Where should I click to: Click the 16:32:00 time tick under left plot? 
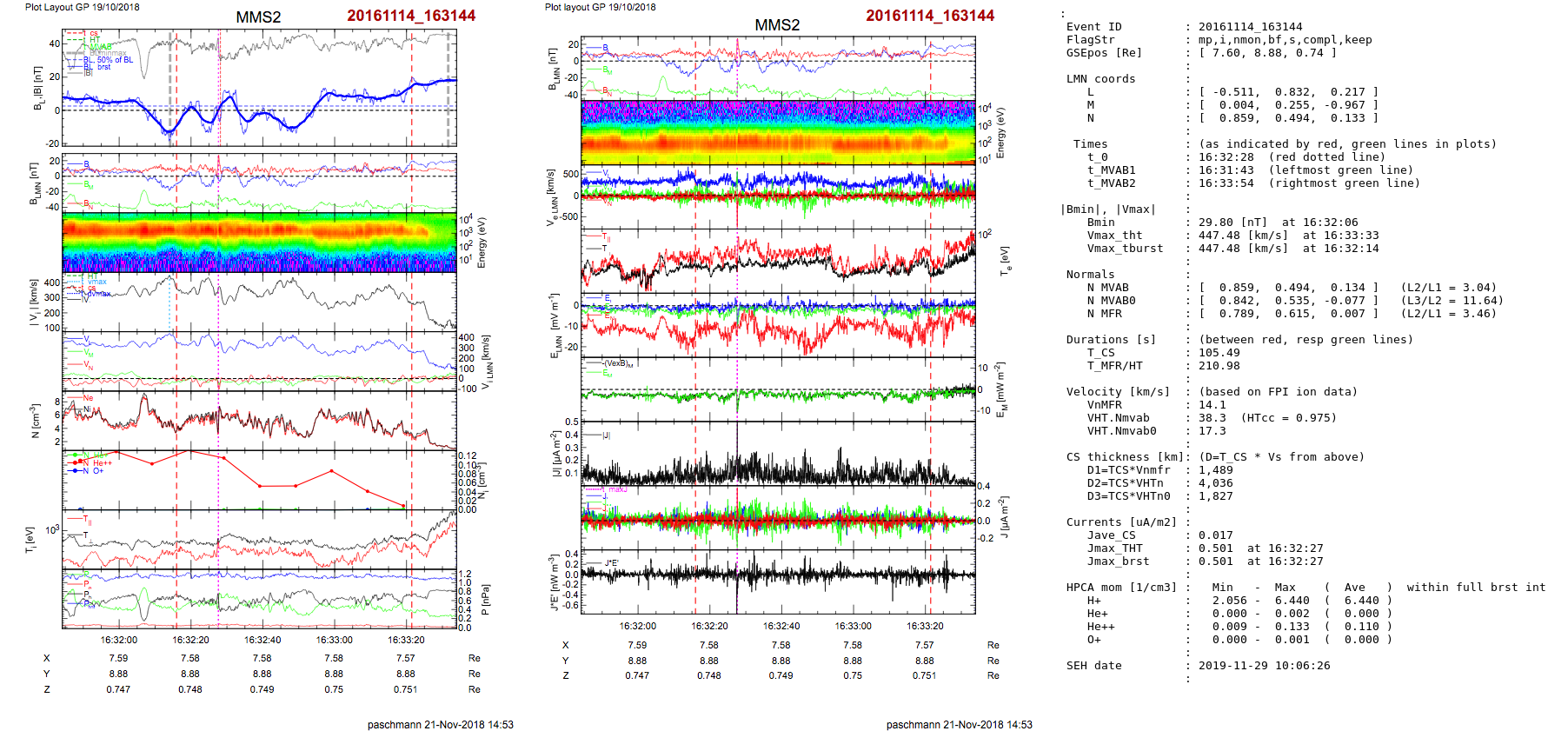pyautogui.click(x=118, y=640)
